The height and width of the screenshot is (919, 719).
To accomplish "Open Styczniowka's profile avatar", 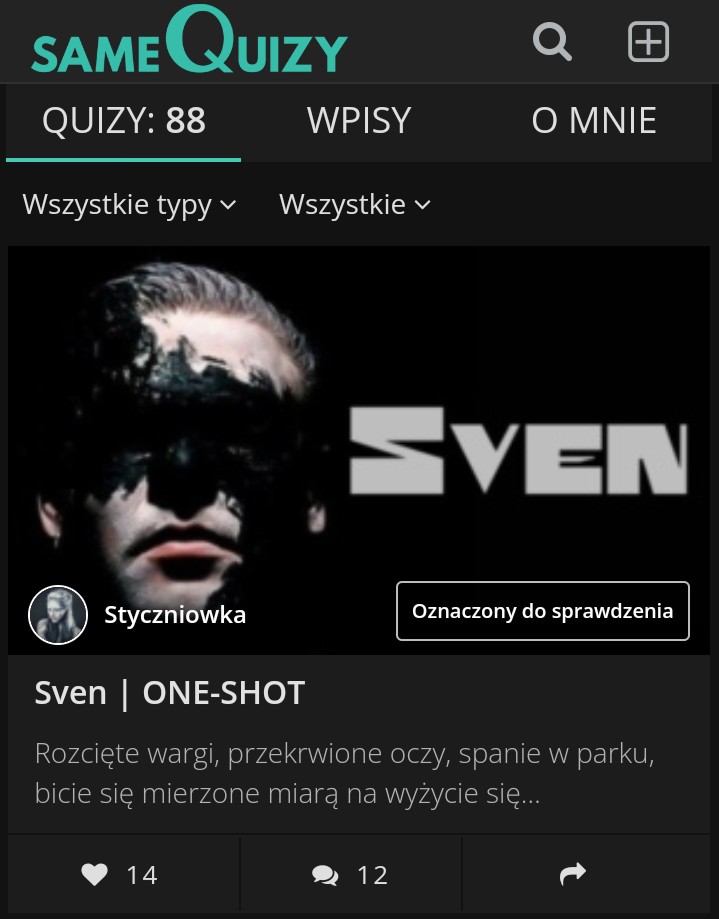I will point(58,615).
